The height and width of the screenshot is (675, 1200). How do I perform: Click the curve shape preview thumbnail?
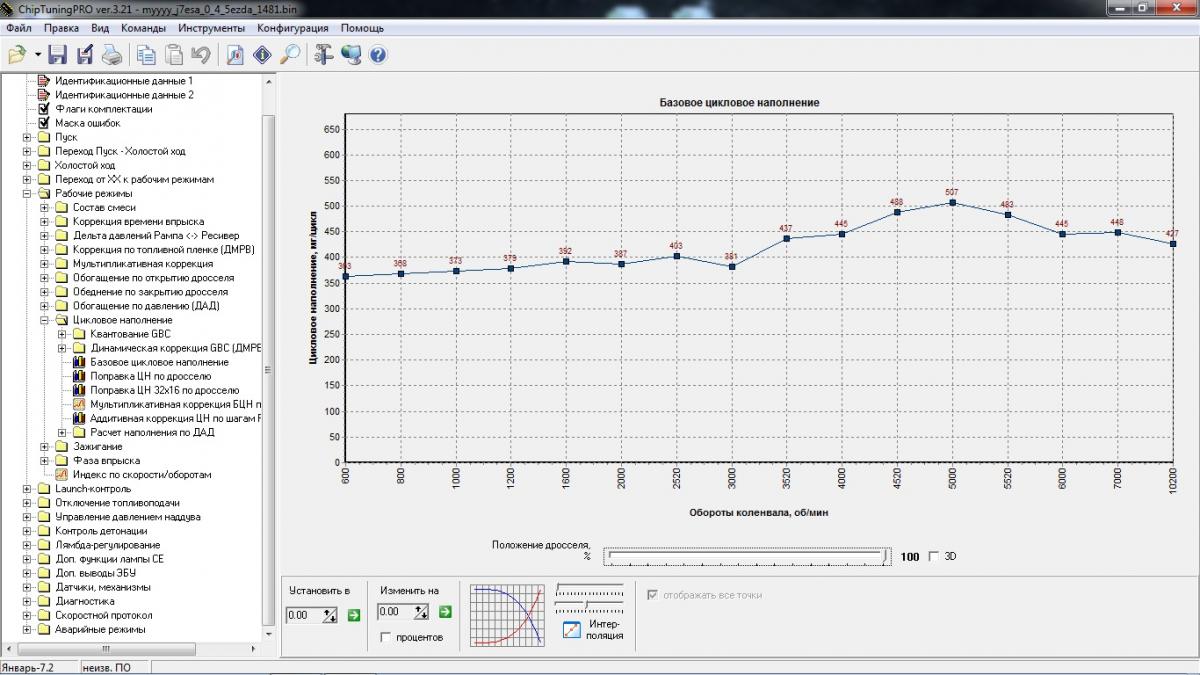pos(506,615)
